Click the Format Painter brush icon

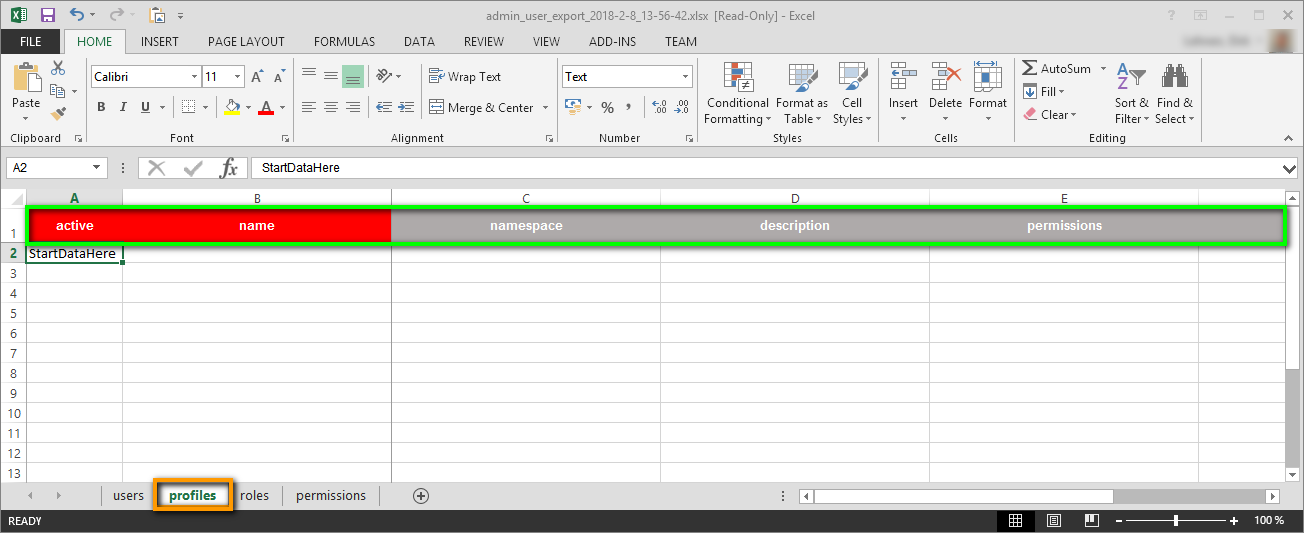58,114
